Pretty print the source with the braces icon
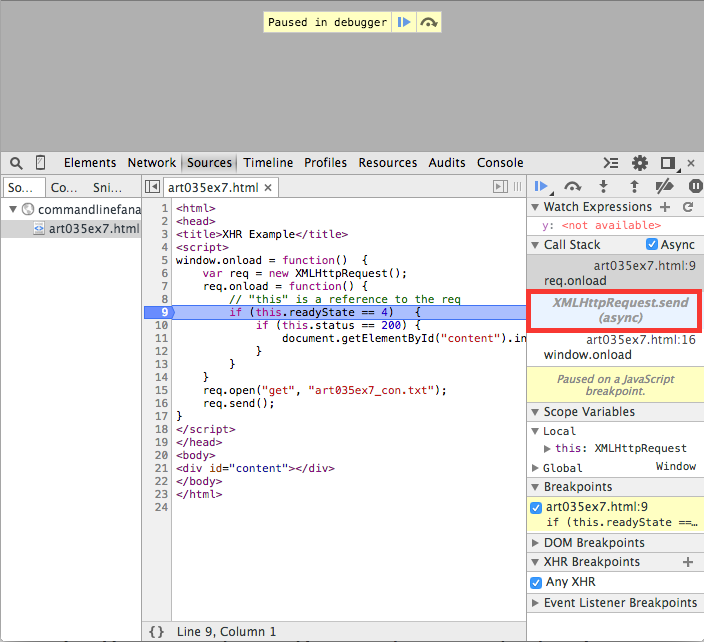The height and width of the screenshot is (642, 704). 156,632
